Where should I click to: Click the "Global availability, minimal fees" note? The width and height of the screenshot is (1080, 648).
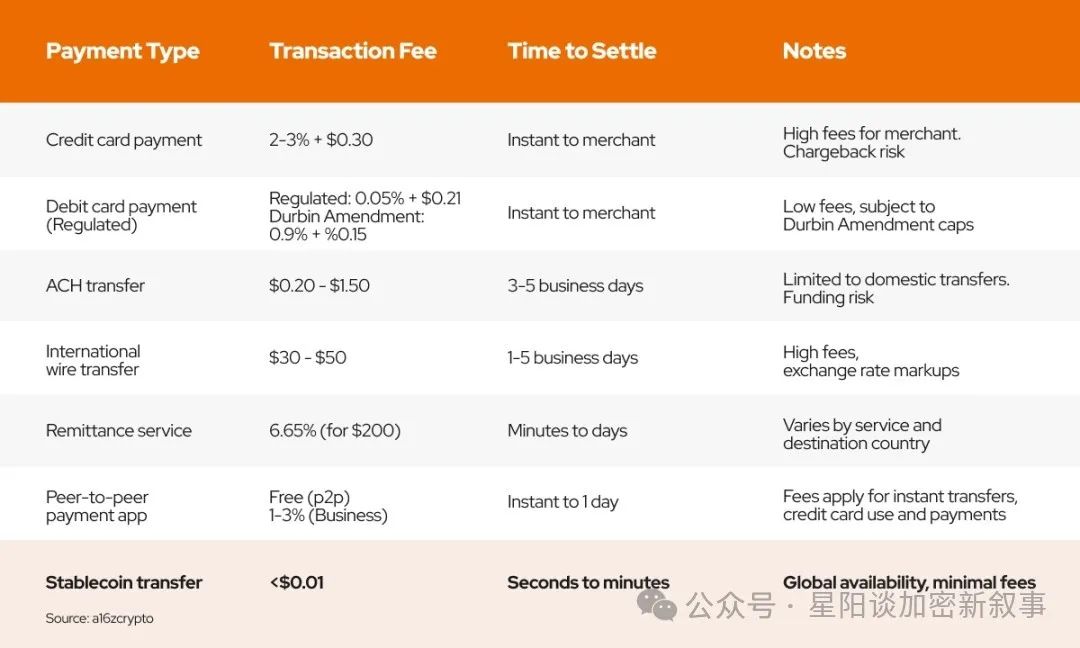908,582
